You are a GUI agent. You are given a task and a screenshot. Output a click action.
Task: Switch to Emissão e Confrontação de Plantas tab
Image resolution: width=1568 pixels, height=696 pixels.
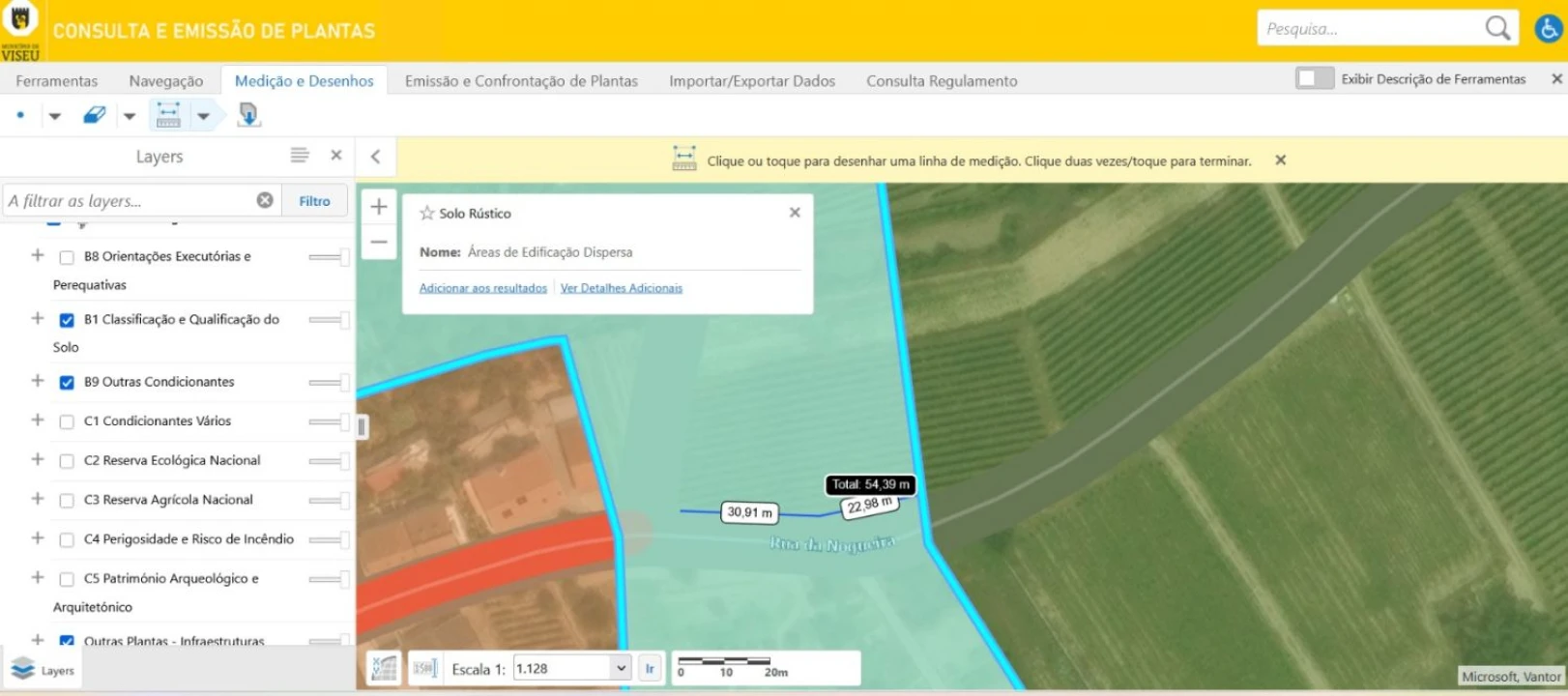click(x=521, y=81)
